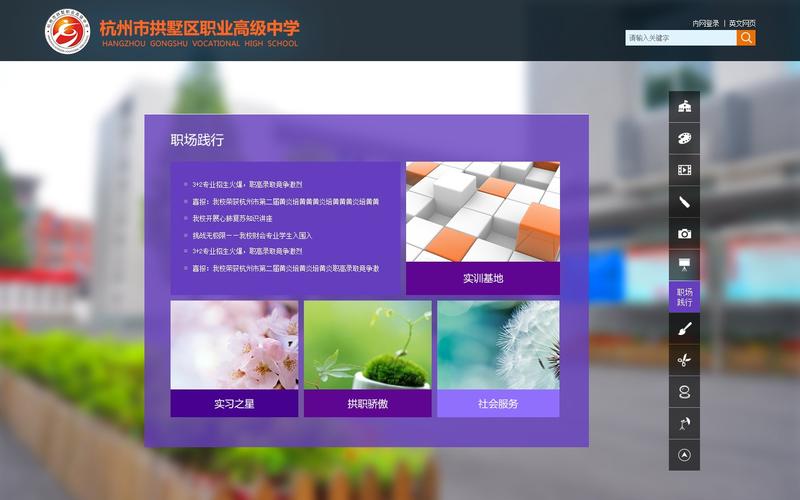Click the school name 杭州市拱墅区职业高级中学 title
Screen dimensions: 800x500
(x=199, y=28)
